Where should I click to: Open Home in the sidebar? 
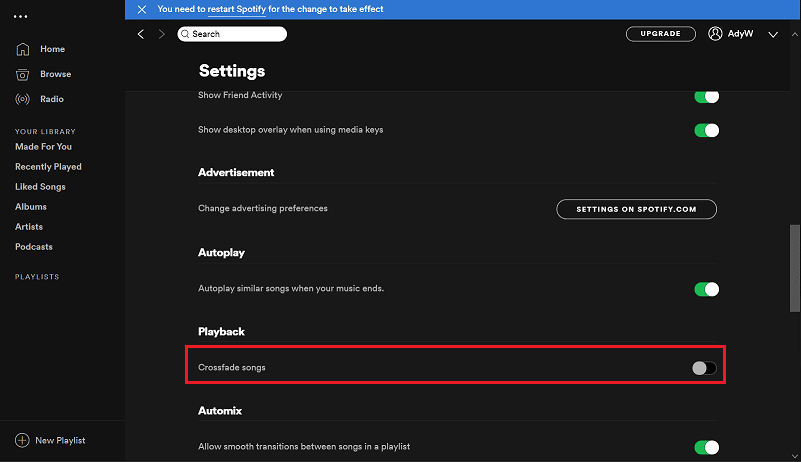pos(53,49)
